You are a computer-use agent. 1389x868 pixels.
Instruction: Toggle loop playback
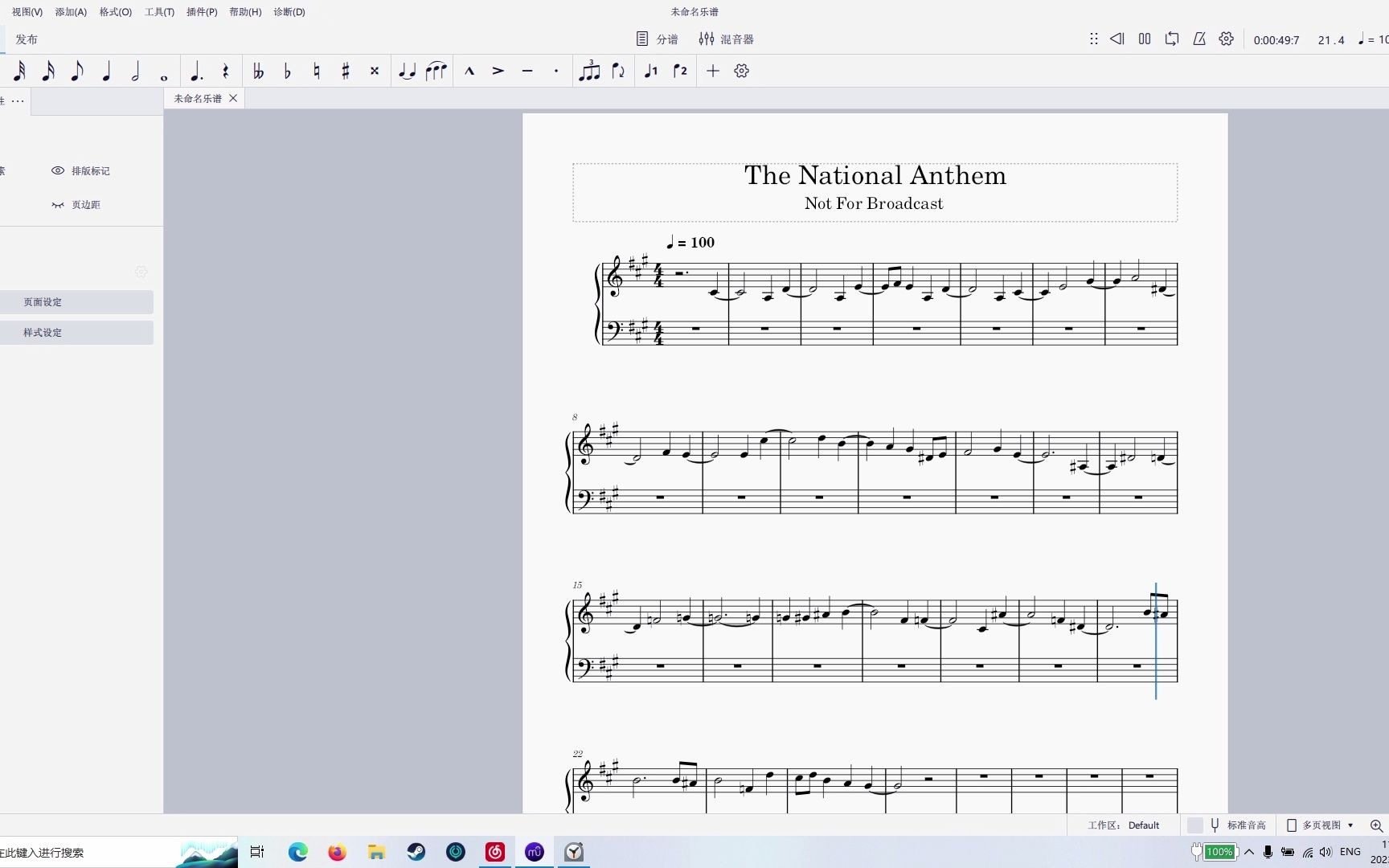(x=1172, y=39)
